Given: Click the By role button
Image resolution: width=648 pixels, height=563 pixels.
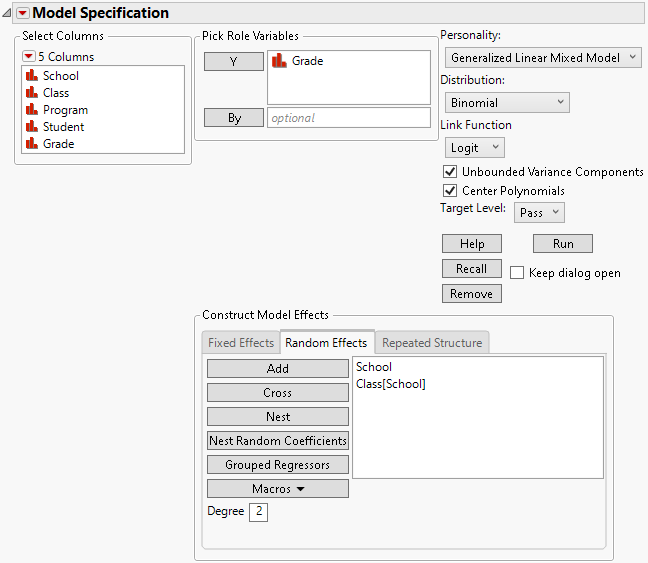Looking at the screenshot, I should (x=233, y=118).
